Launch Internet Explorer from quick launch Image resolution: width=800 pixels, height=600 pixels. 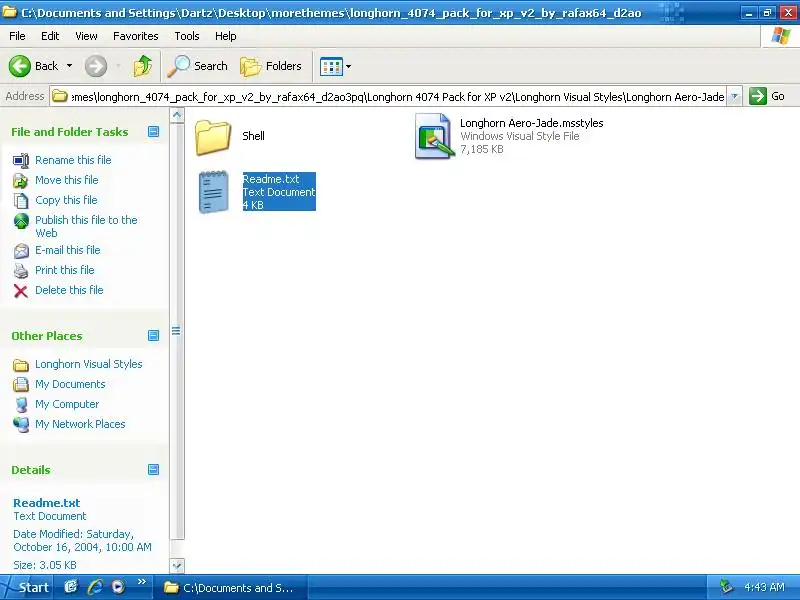95,587
